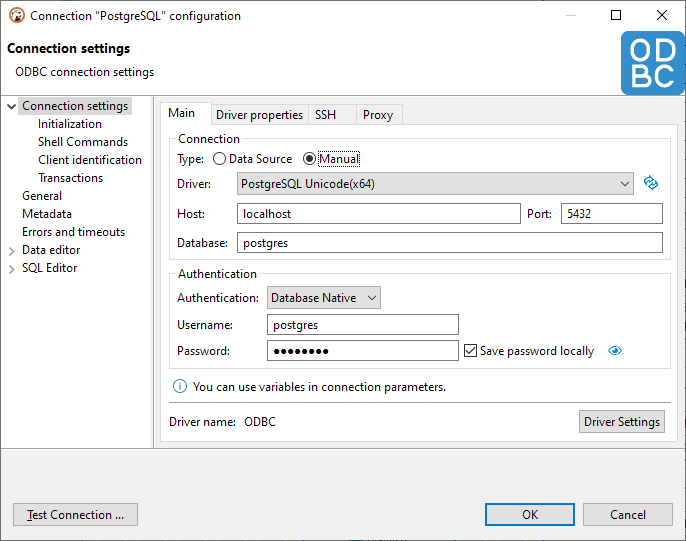The height and width of the screenshot is (541, 686).
Task: Expand the Data editor tree node
Action: point(12,251)
